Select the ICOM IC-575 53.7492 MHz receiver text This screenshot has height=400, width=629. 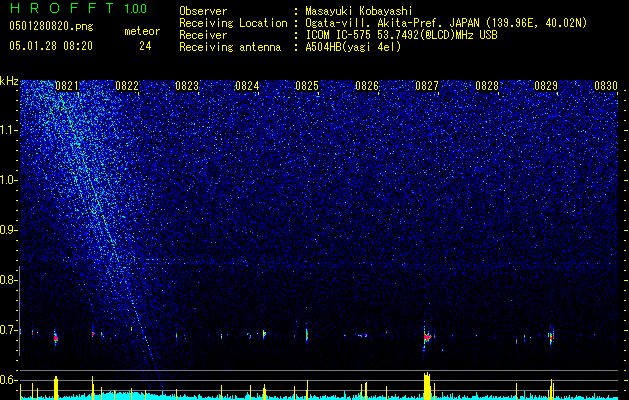[401, 35]
